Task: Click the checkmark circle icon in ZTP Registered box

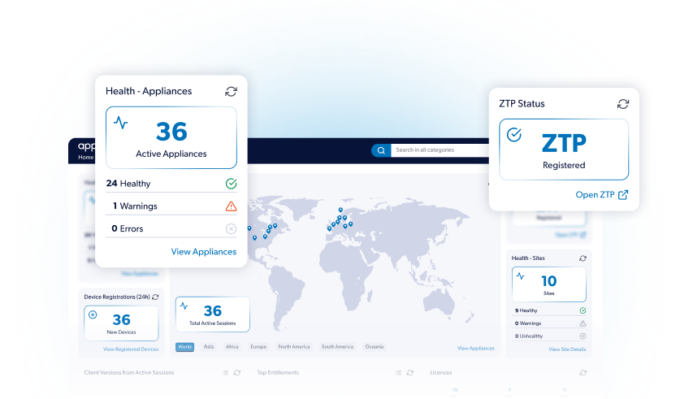Action: tap(514, 135)
